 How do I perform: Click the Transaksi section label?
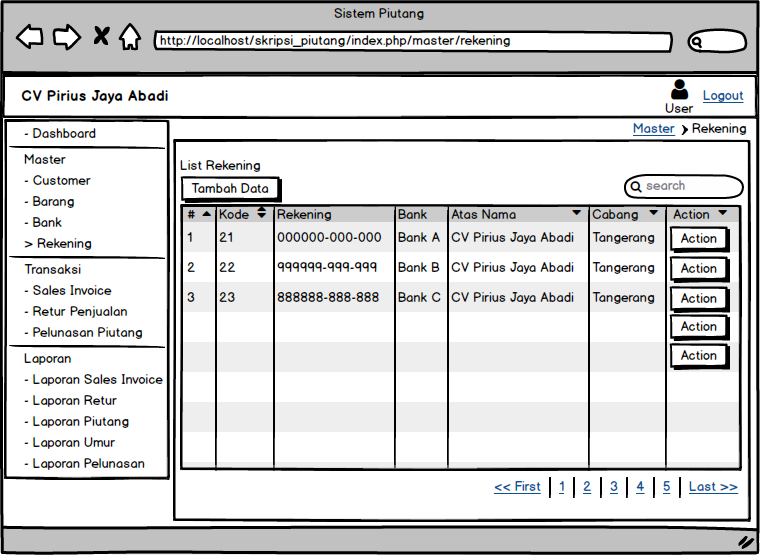tap(52, 270)
